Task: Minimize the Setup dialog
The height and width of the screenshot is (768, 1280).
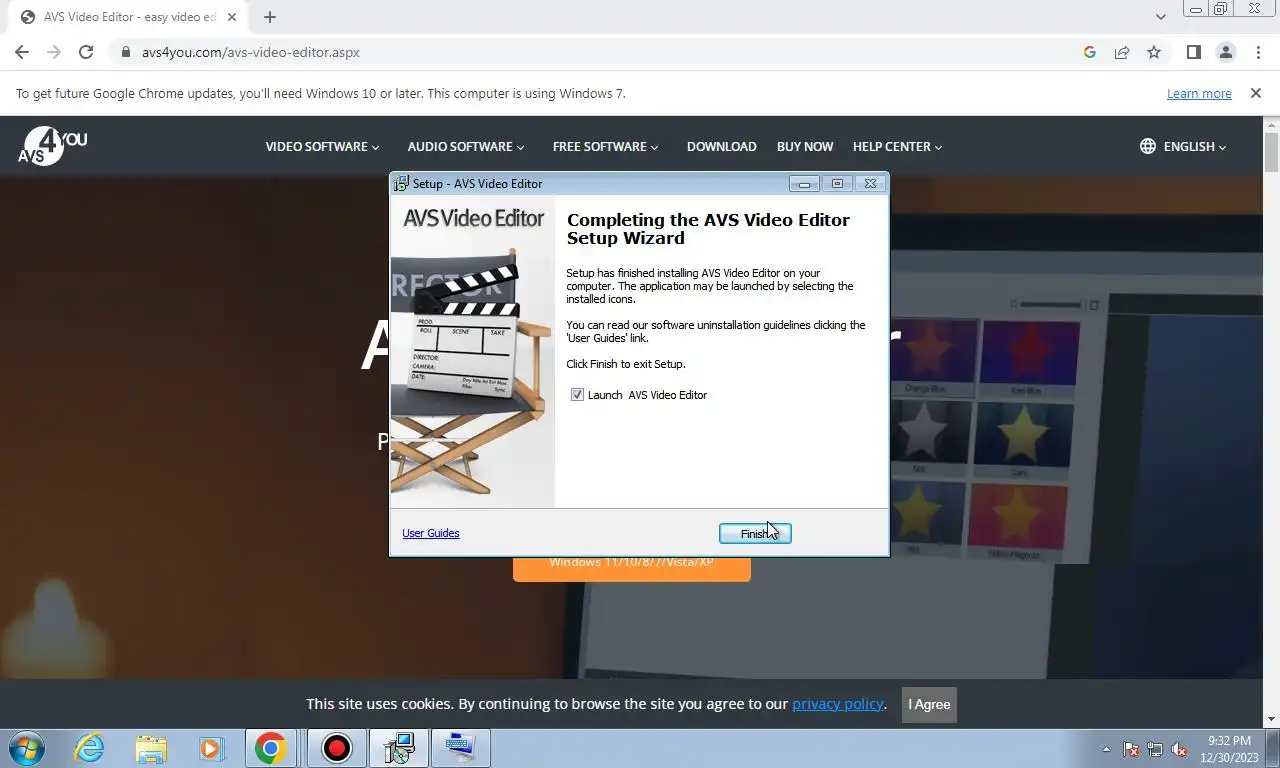Action: tap(804, 184)
